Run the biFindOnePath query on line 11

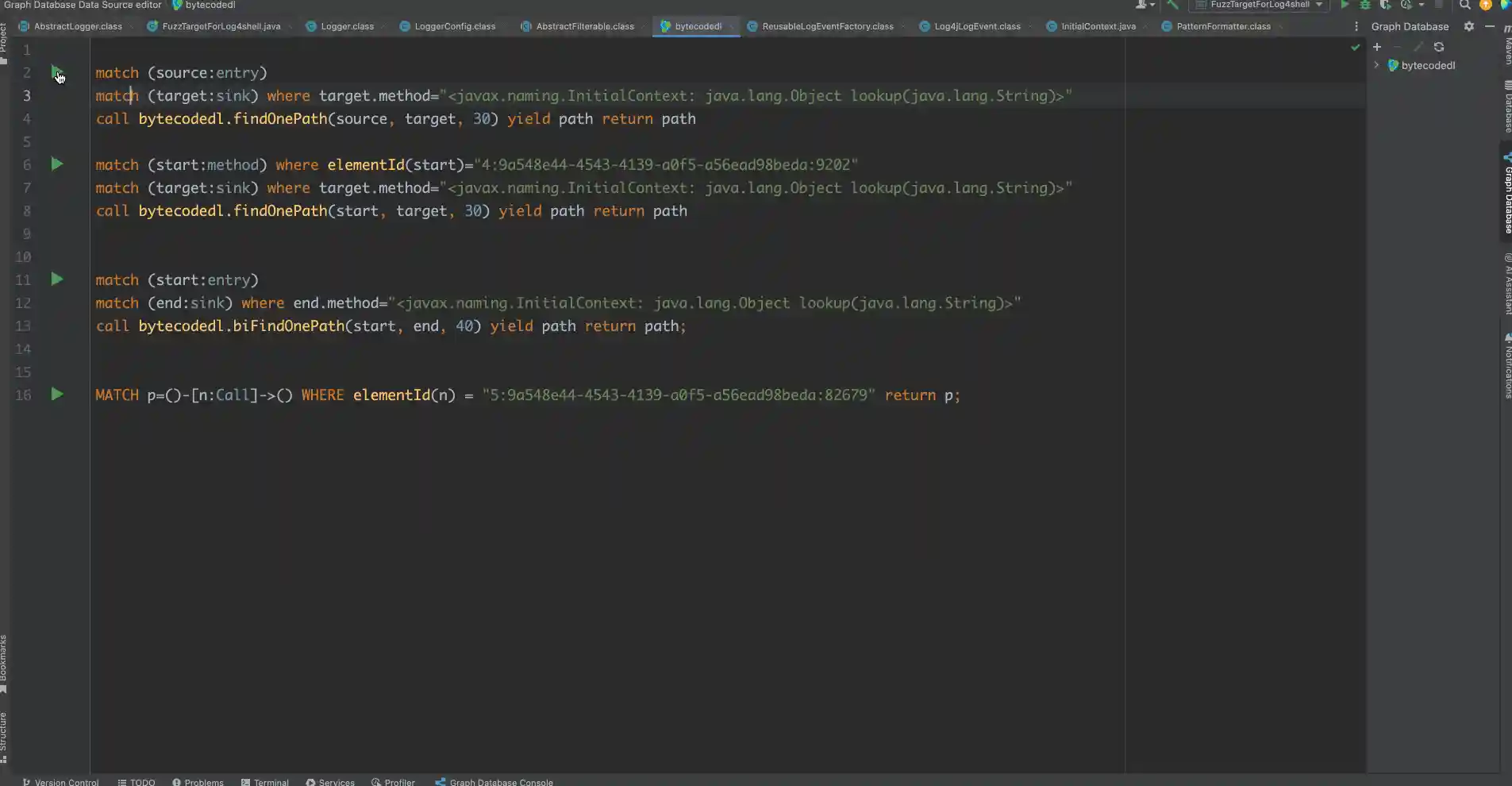(57, 279)
